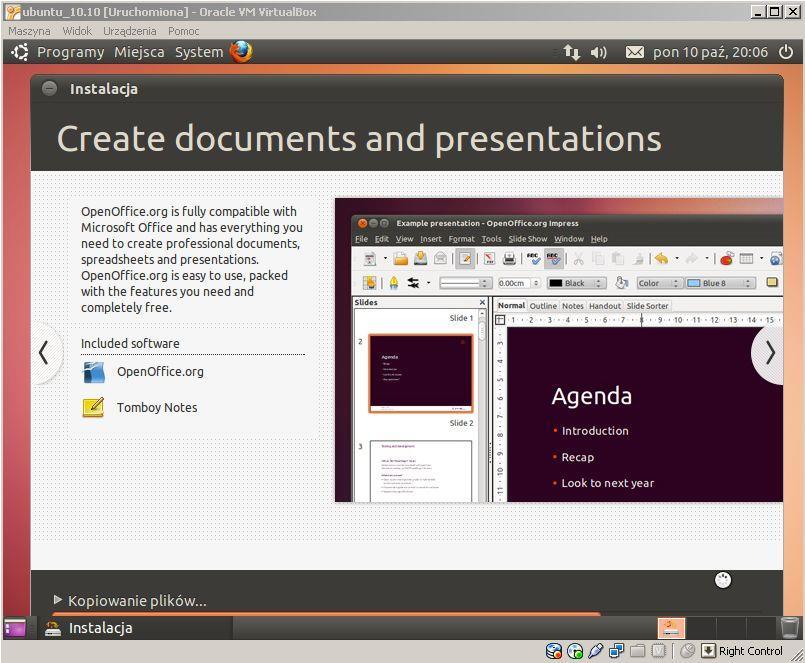Open the Pomoc menu
This screenshot has width=805, height=663.
click(x=183, y=31)
